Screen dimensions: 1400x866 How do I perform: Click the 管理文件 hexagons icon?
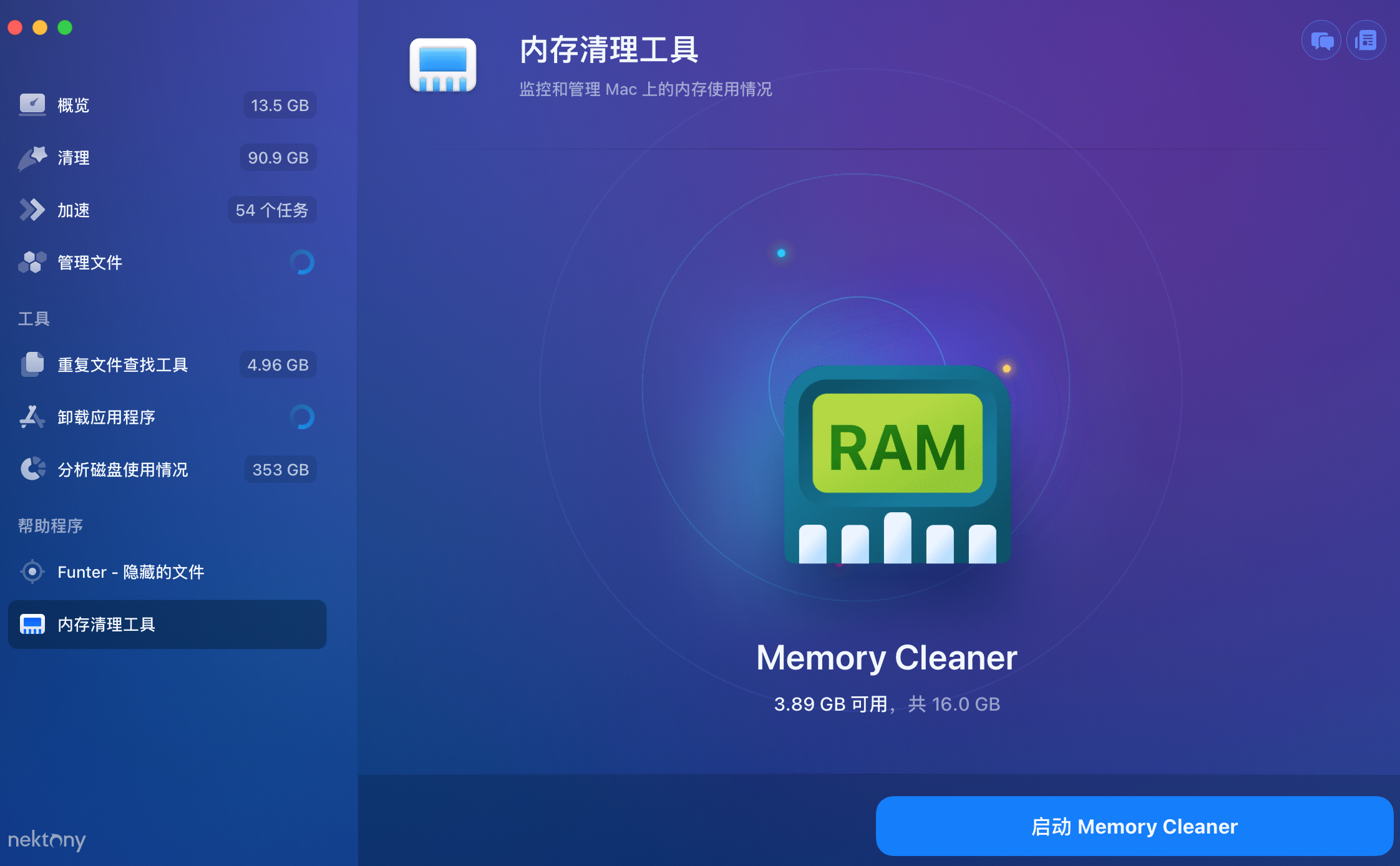coord(32,263)
